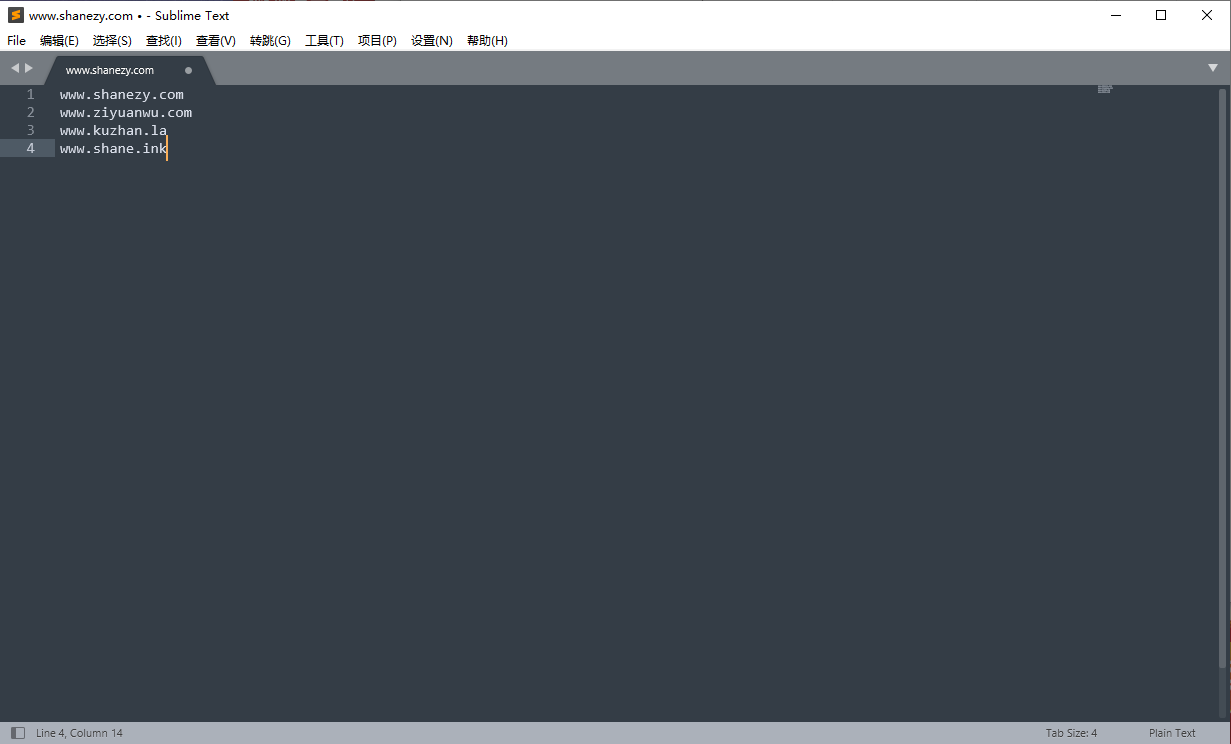Click the panel toggle icon in the status bar
This screenshot has width=1231, height=744.
click(17, 732)
